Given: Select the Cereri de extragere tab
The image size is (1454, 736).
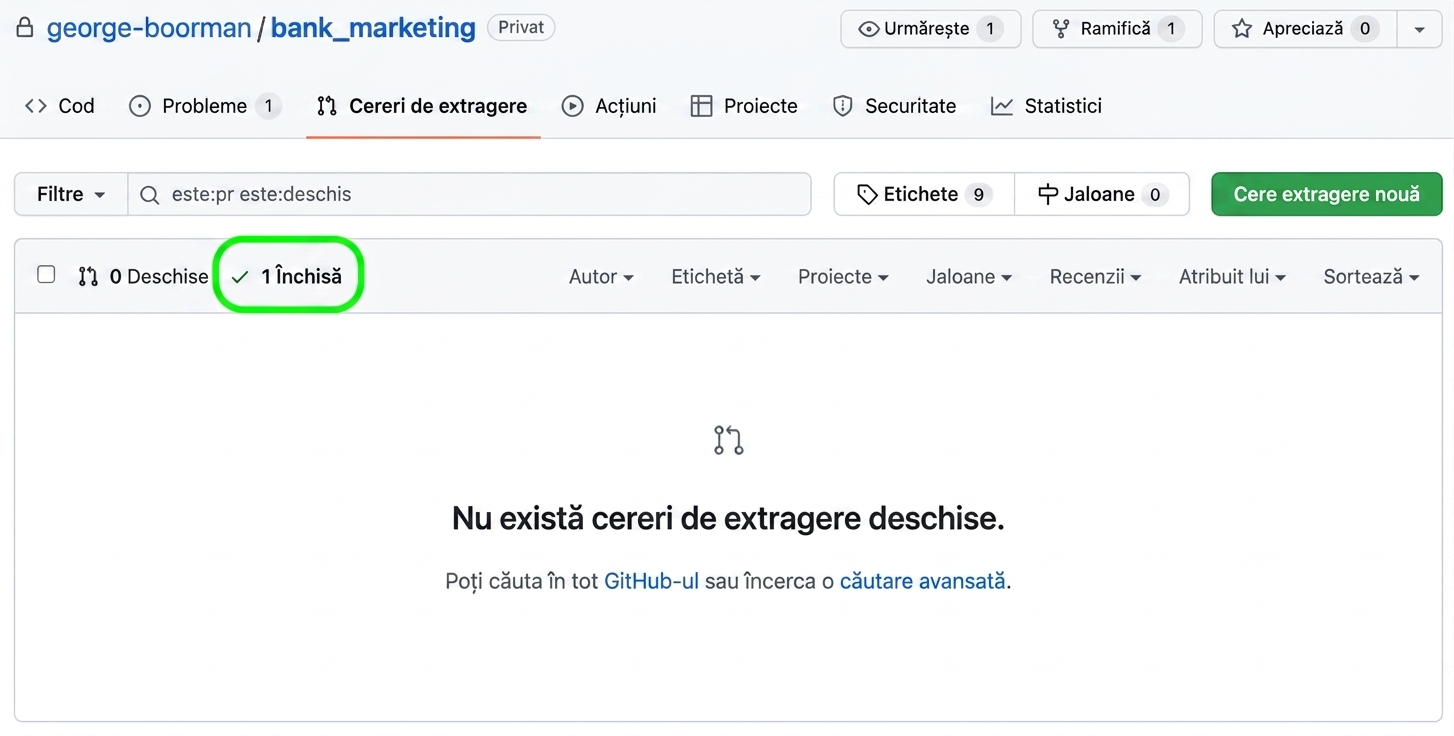Looking at the screenshot, I should (422, 106).
